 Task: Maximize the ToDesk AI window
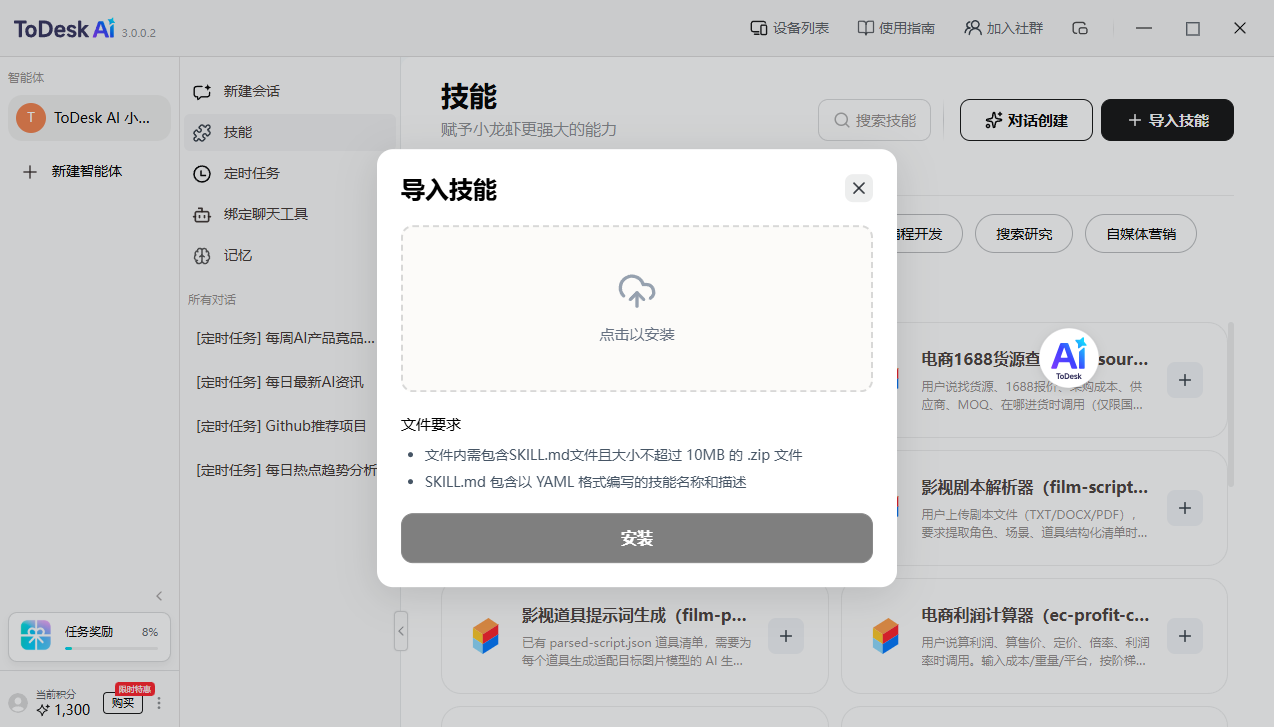[x=1193, y=28]
